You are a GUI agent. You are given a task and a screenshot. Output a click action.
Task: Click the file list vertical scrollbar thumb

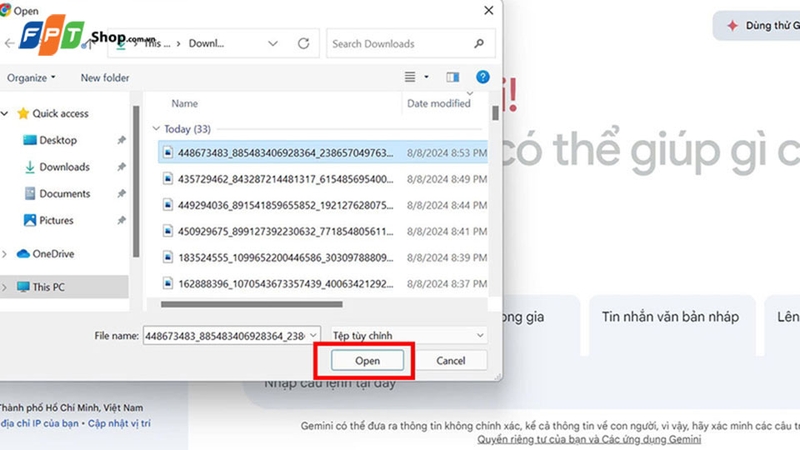(x=495, y=113)
